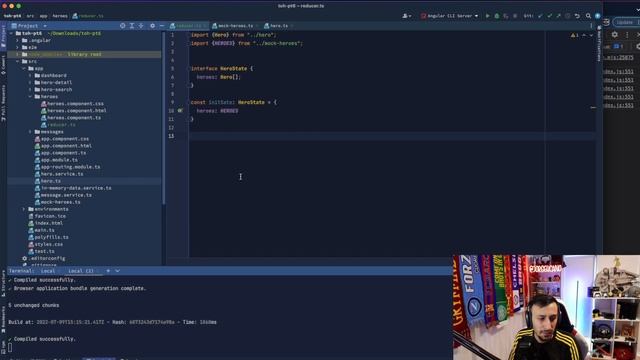Screen dimensions: 640x360
Task: Click the warning triangle inspection indicator
Action: point(574,35)
